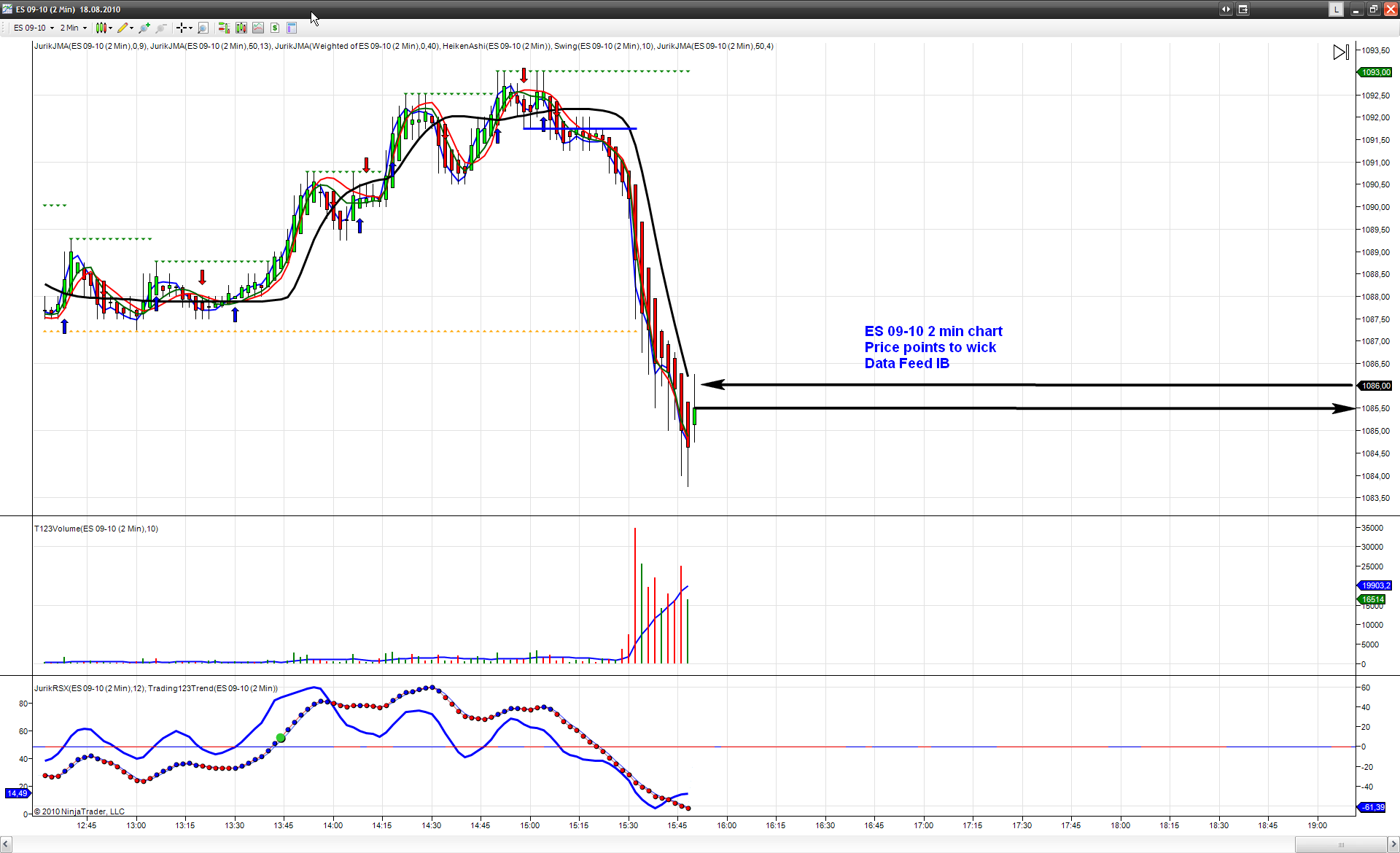Screen dimensions: 1400x853
Task: Open the strategies dollar sign icon
Action: (275, 28)
